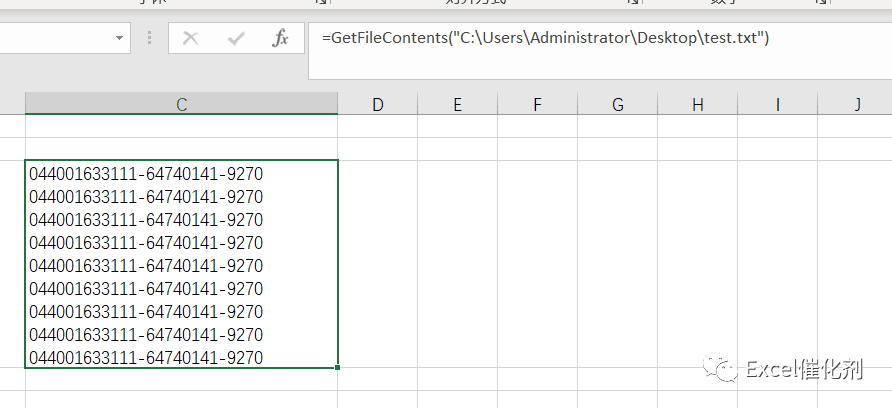Select column G header
Image resolution: width=892 pixels, height=408 pixels.
click(x=618, y=104)
